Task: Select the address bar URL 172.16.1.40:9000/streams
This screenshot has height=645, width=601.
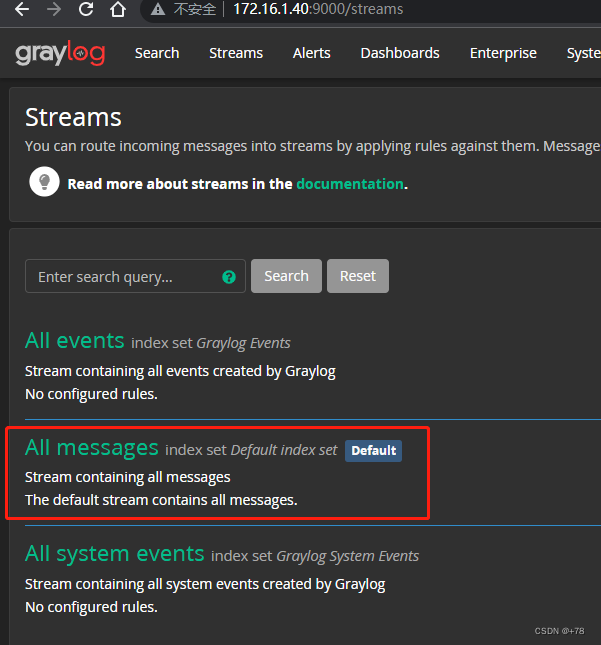Action: (x=318, y=9)
